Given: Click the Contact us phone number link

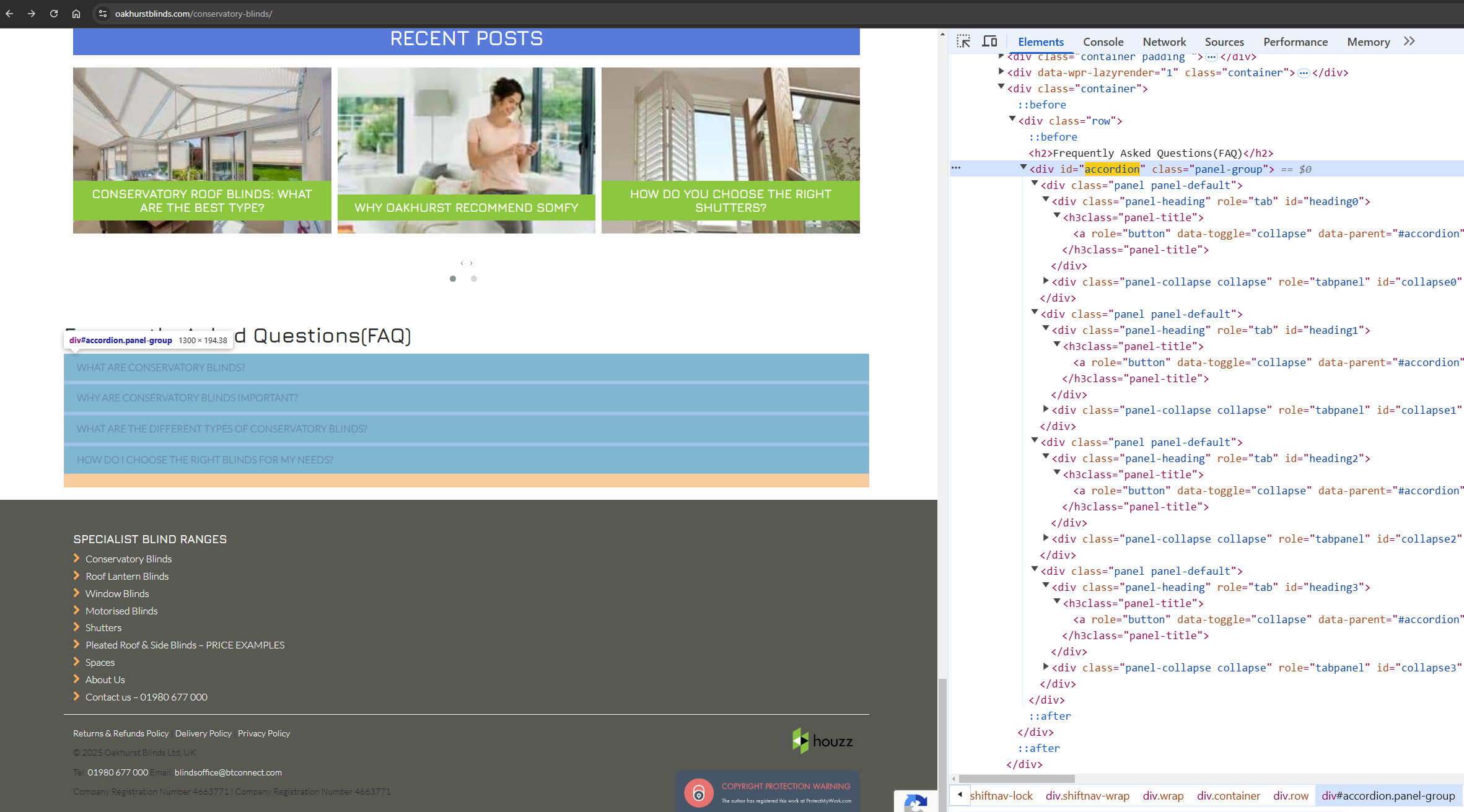Looking at the screenshot, I should click(x=146, y=697).
